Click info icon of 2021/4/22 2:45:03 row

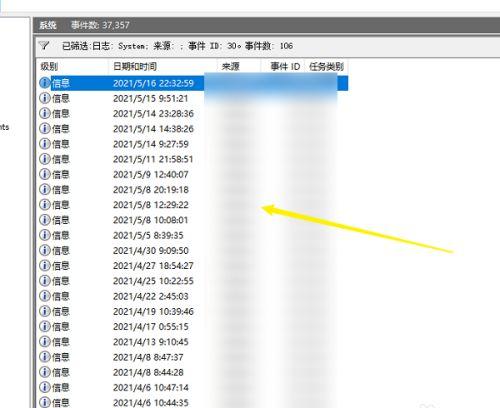click(x=45, y=296)
